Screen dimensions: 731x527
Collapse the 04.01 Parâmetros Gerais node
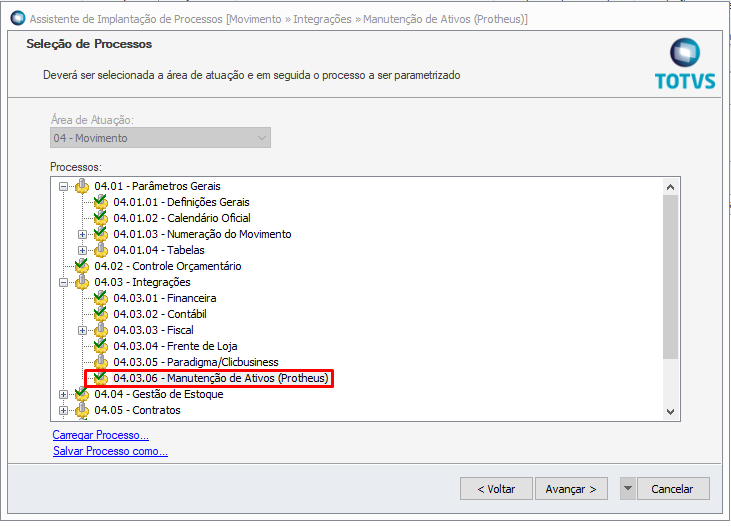pos(63,187)
